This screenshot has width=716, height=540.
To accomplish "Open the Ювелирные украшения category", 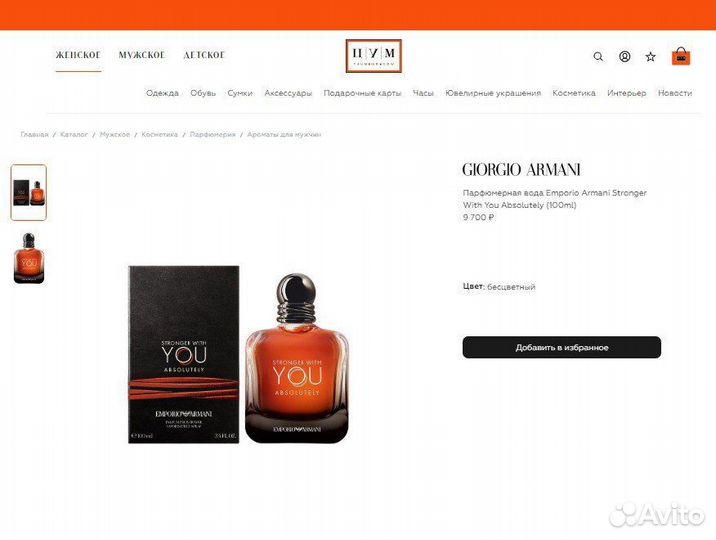I will coord(493,93).
